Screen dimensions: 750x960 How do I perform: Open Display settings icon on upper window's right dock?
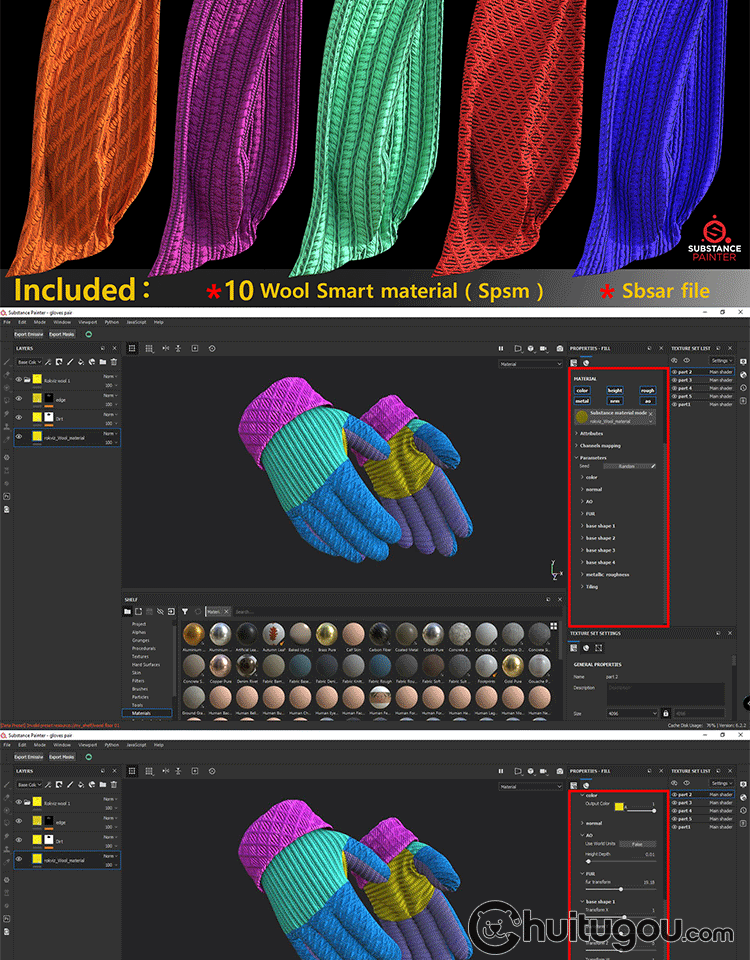coord(744,362)
